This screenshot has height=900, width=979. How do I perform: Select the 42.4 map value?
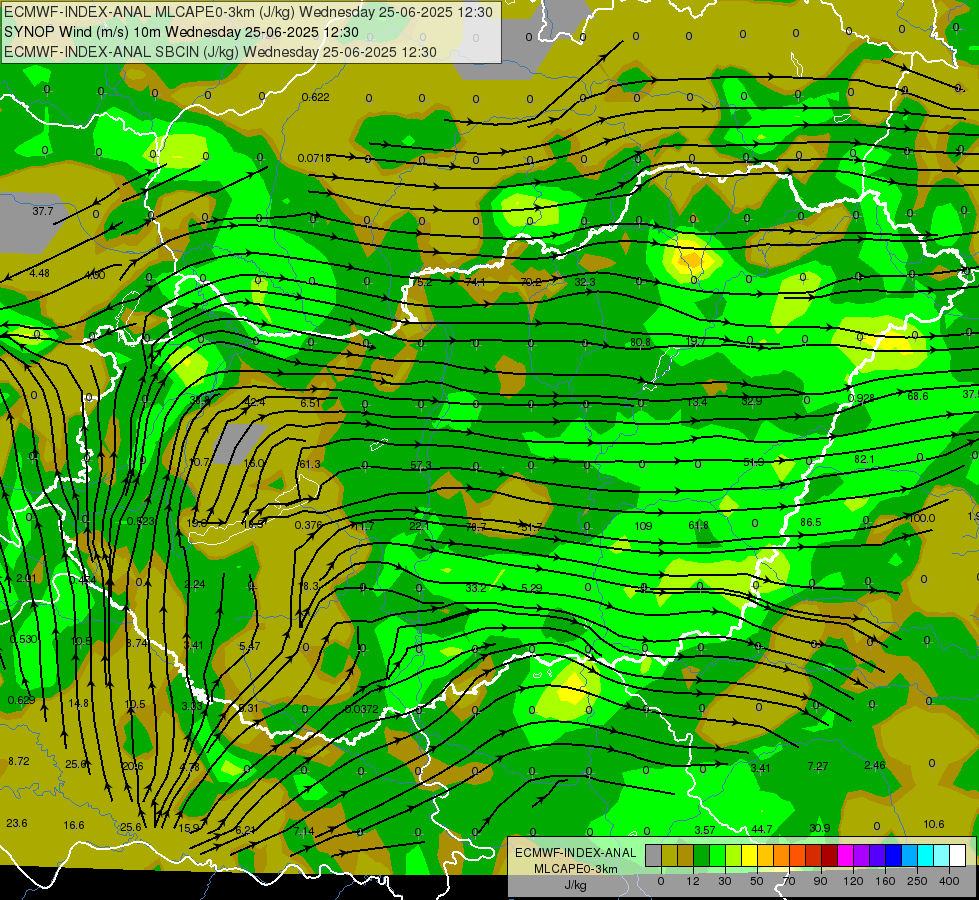tap(255, 402)
